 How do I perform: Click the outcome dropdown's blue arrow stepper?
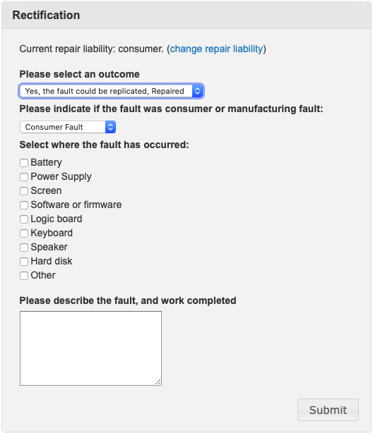[x=197, y=91]
